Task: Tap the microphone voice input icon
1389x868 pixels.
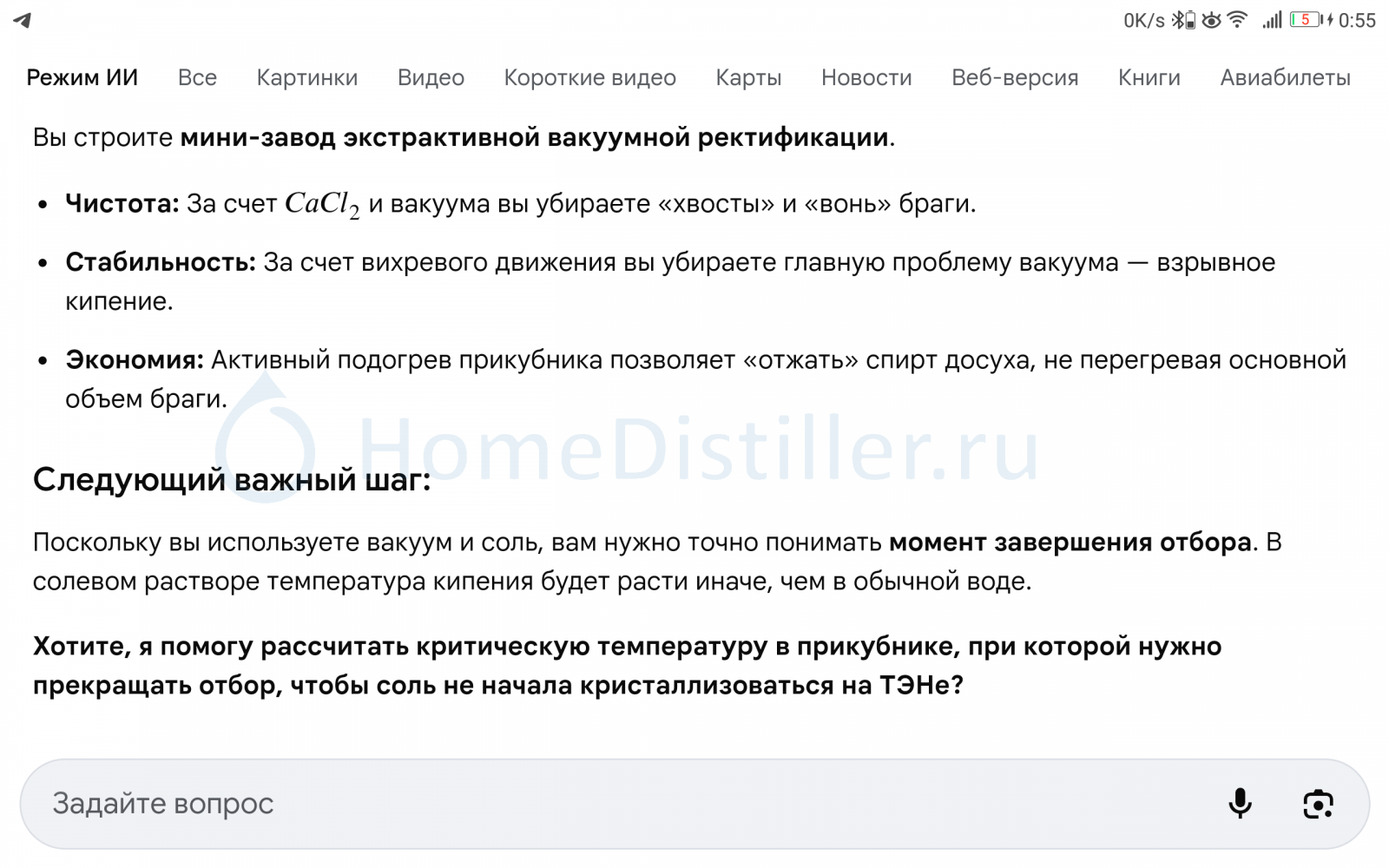Action: 1240,804
